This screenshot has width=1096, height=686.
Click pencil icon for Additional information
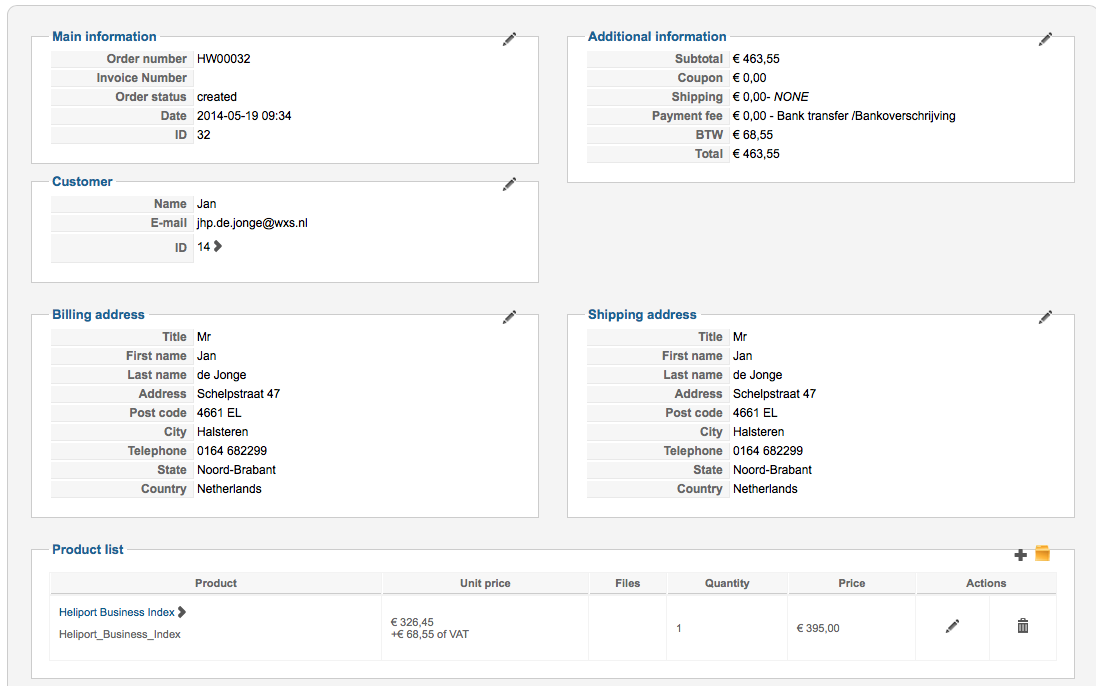[x=1045, y=39]
